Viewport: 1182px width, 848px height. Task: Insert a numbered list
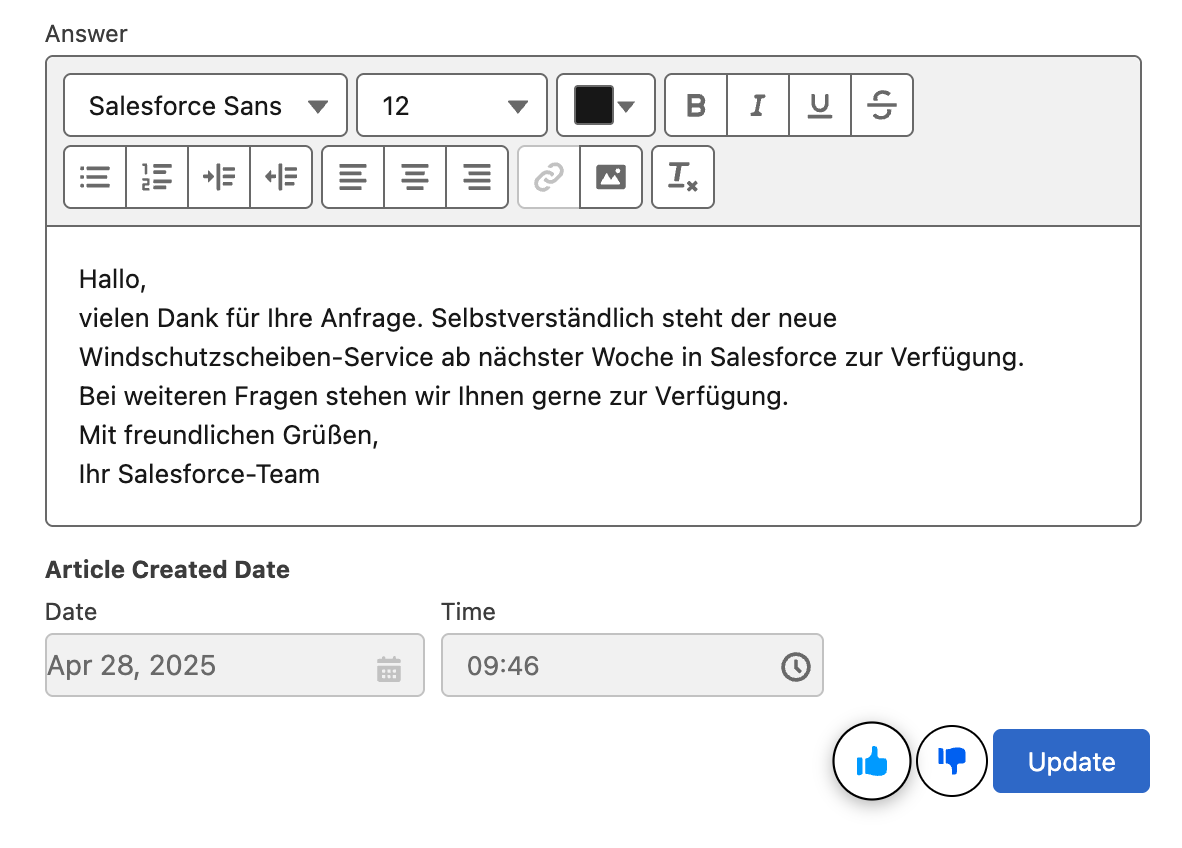[157, 177]
